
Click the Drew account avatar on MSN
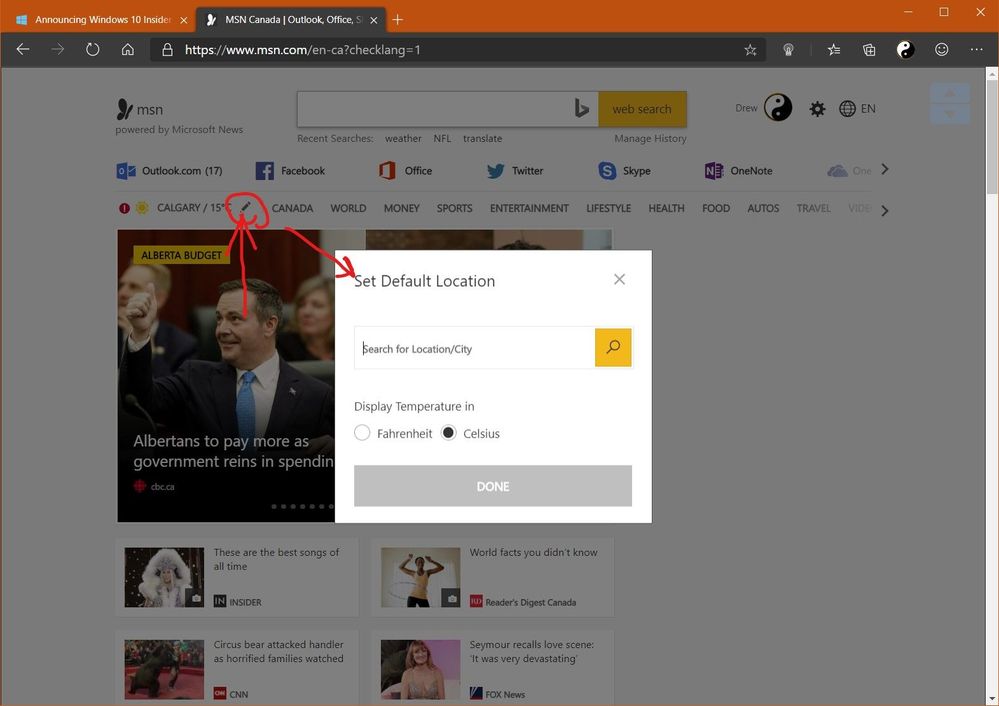pos(778,108)
